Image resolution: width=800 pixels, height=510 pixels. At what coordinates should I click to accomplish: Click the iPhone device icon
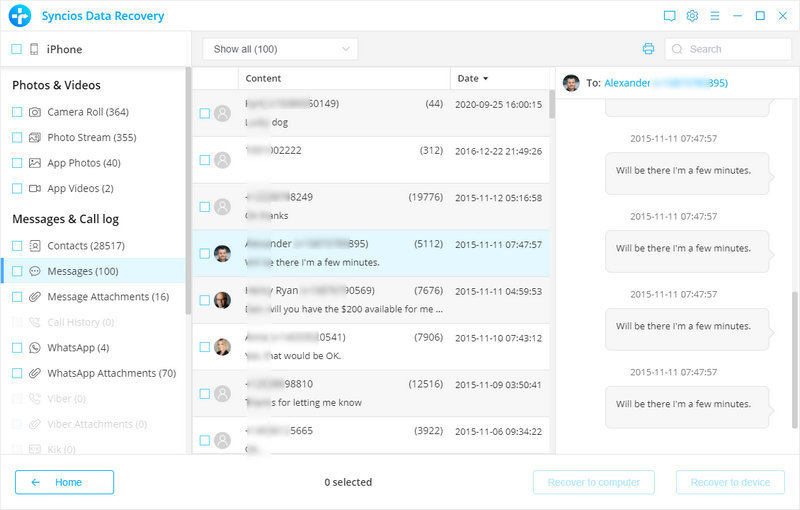(34, 49)
